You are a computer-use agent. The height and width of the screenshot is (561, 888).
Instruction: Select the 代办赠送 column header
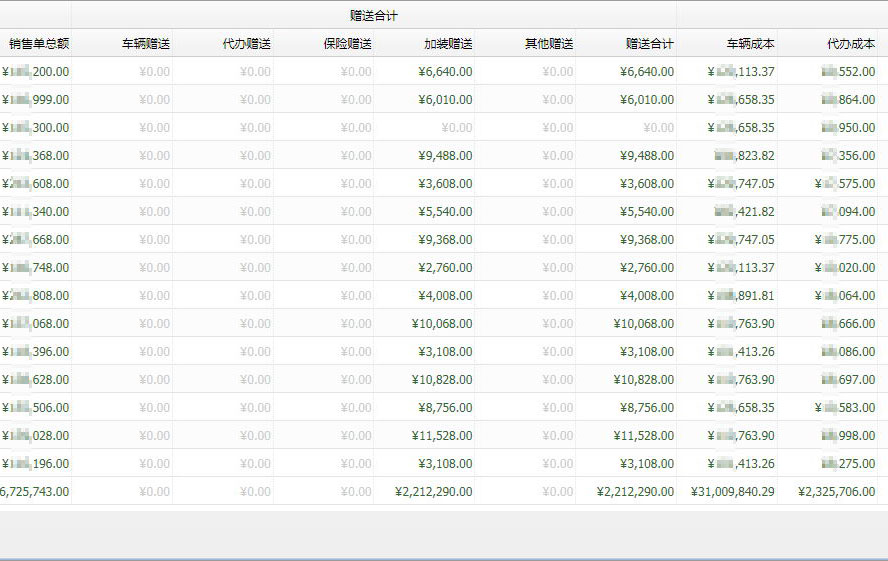pos(246,44)
